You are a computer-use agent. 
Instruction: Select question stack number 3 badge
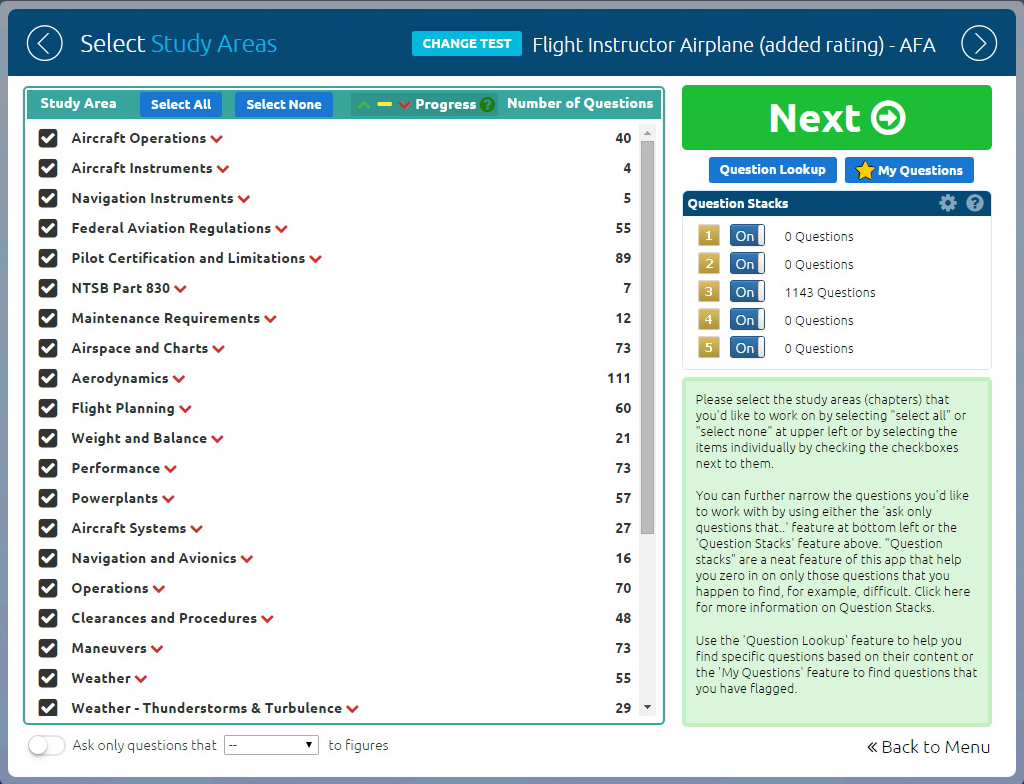(709, 292)
